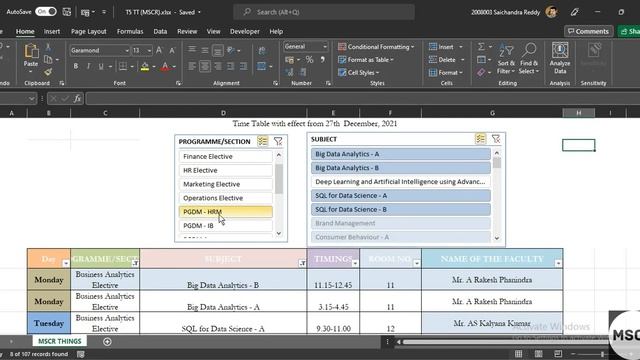Click the SUBJECT slicer scrollbar down arrow
This screenshot has width=640, height=360.
(497, 238)
